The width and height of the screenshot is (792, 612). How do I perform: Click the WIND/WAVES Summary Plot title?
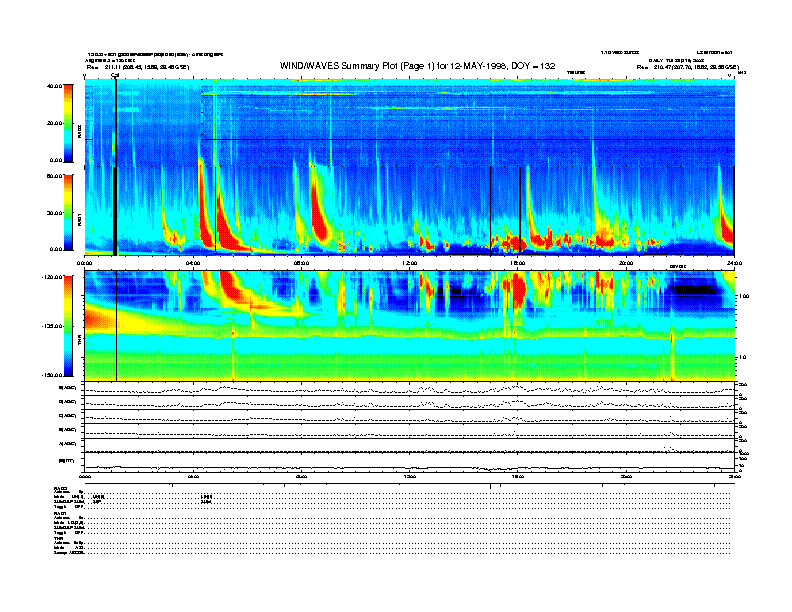[417, 66]
